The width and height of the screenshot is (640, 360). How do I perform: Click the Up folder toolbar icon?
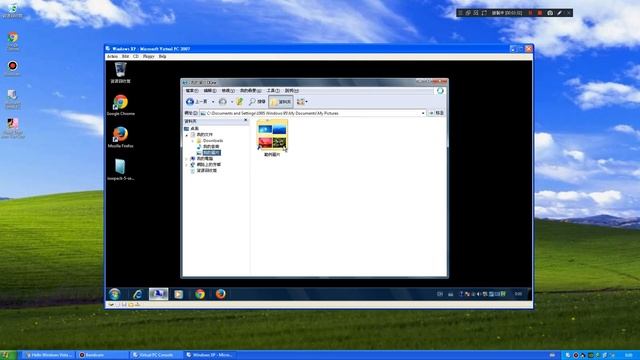pyautogui.click(x=240, y=102)
